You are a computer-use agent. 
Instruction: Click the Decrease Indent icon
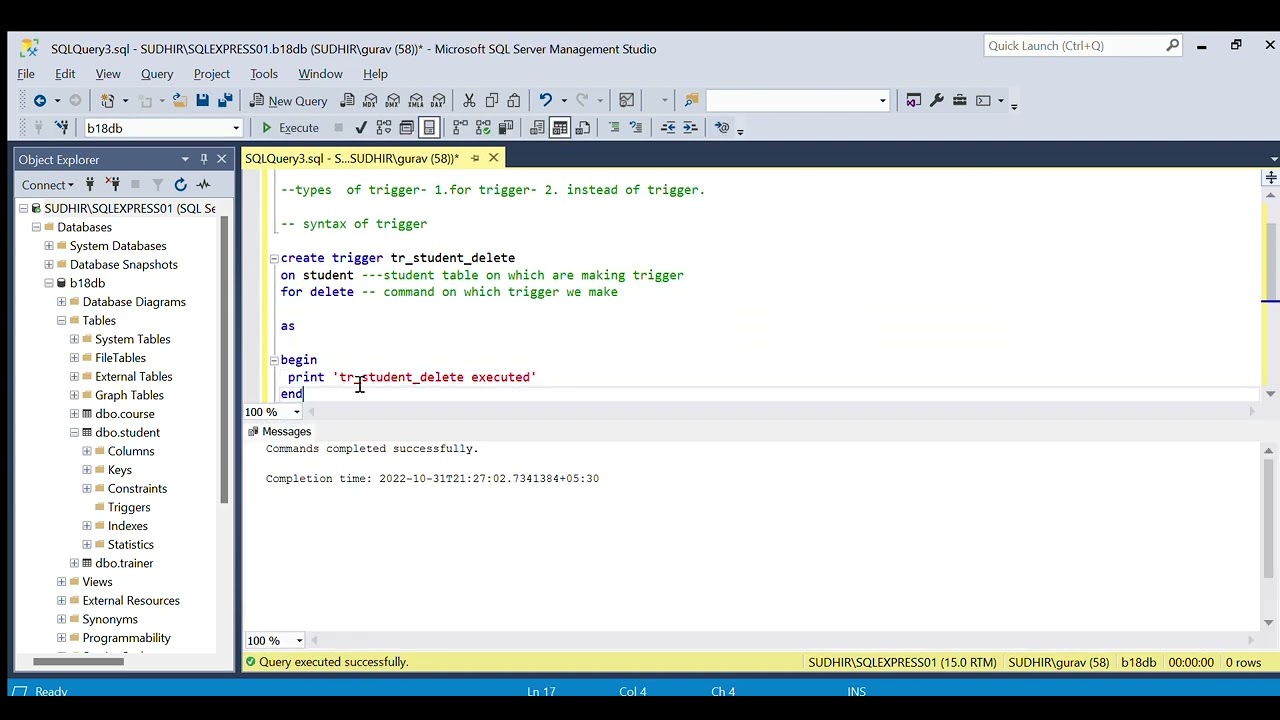point(668,128)
